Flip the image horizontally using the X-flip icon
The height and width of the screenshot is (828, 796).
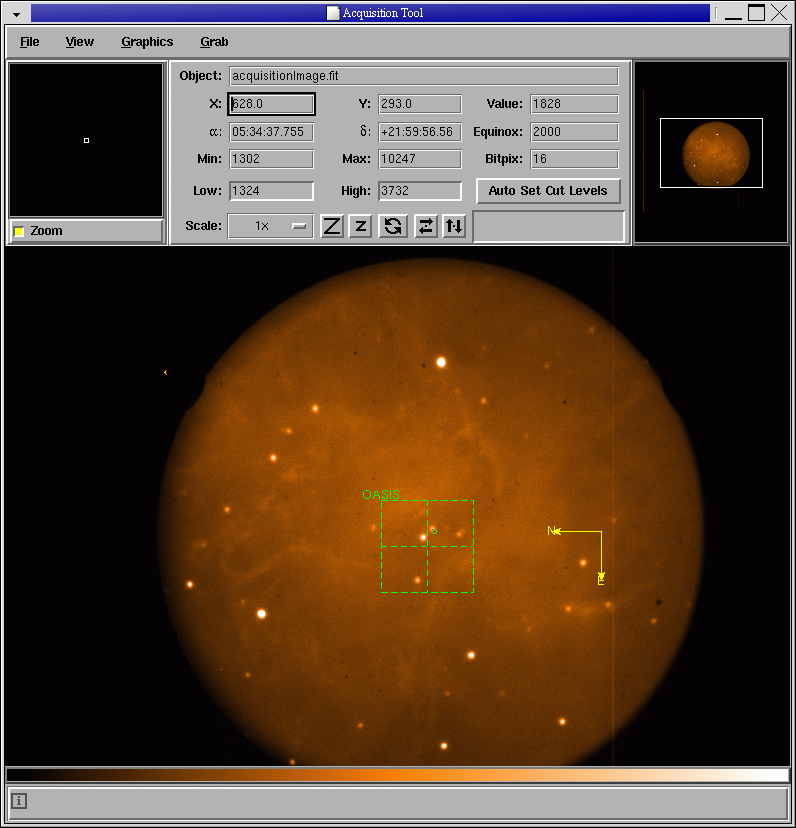(426, 226)
